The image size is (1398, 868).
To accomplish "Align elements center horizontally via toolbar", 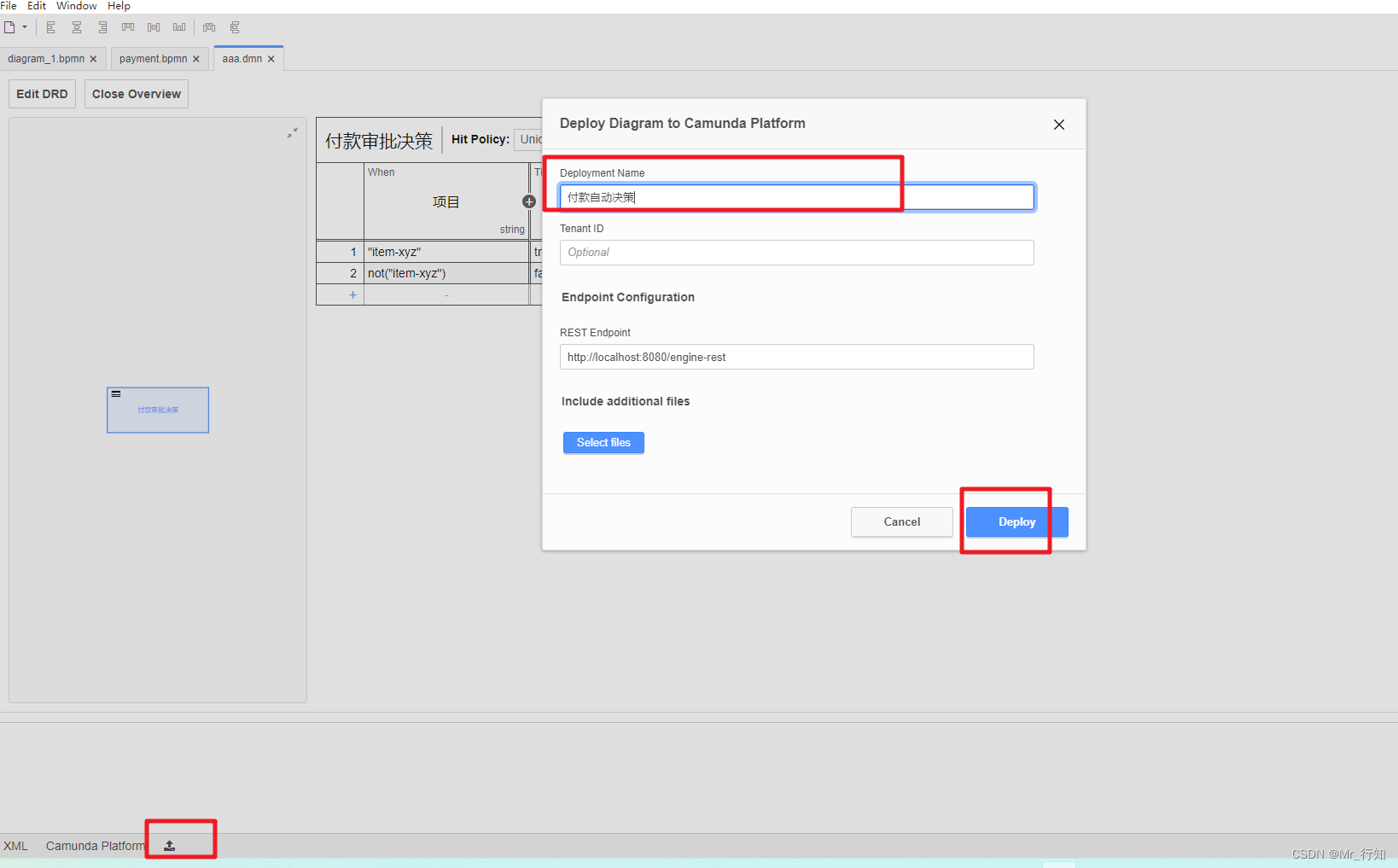I will pyautogui.click(x=77, y=27).
